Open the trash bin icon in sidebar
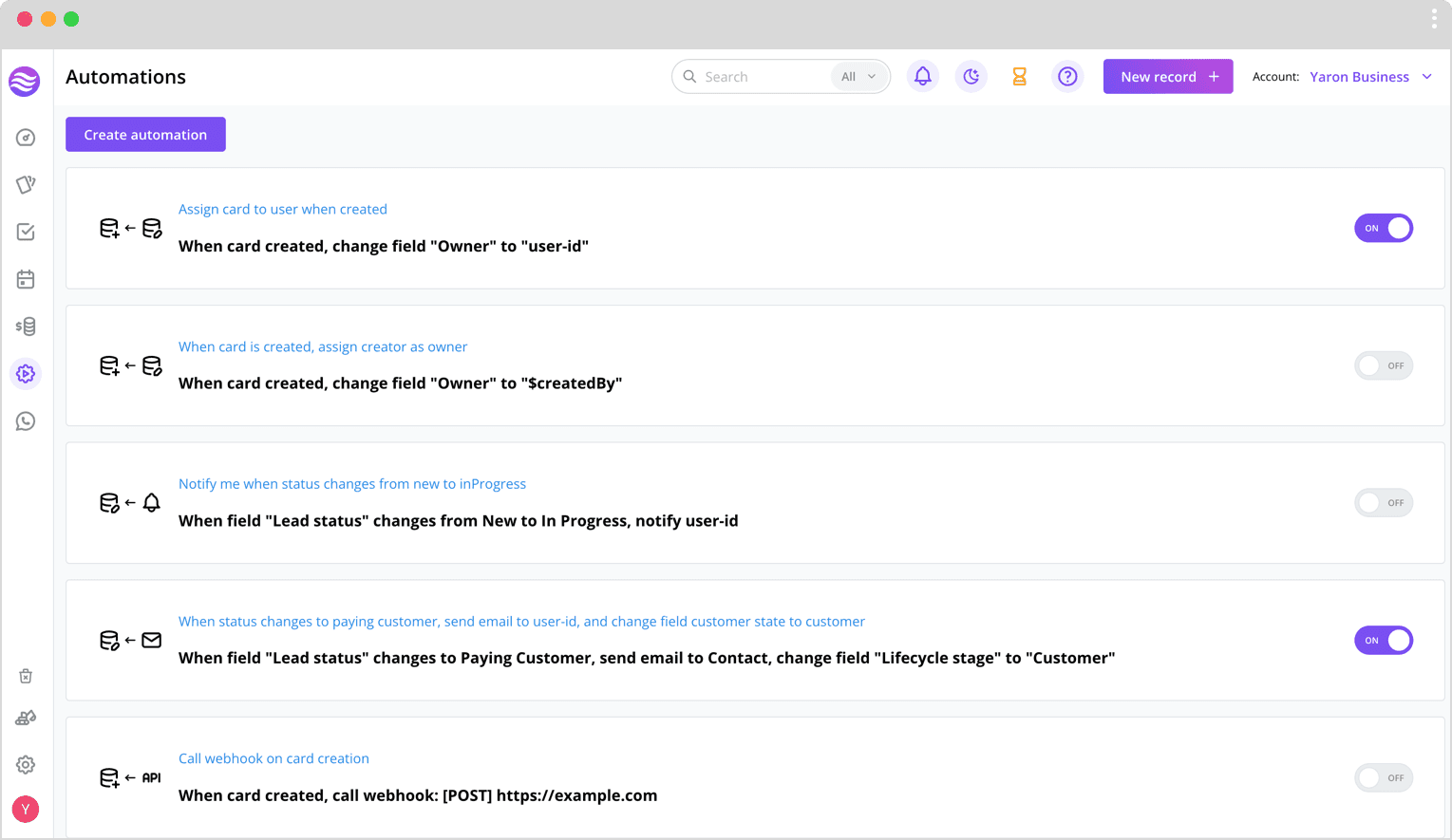The image size is (1452, 840). click(26, 676)
